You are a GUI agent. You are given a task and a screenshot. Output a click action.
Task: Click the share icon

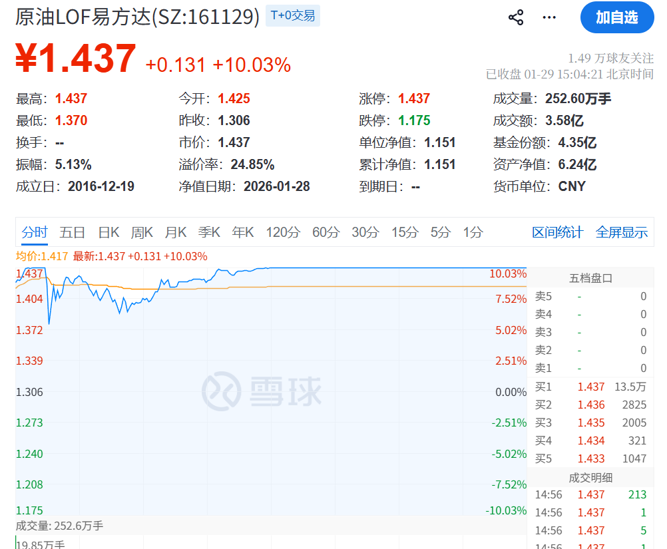(516, 17)
